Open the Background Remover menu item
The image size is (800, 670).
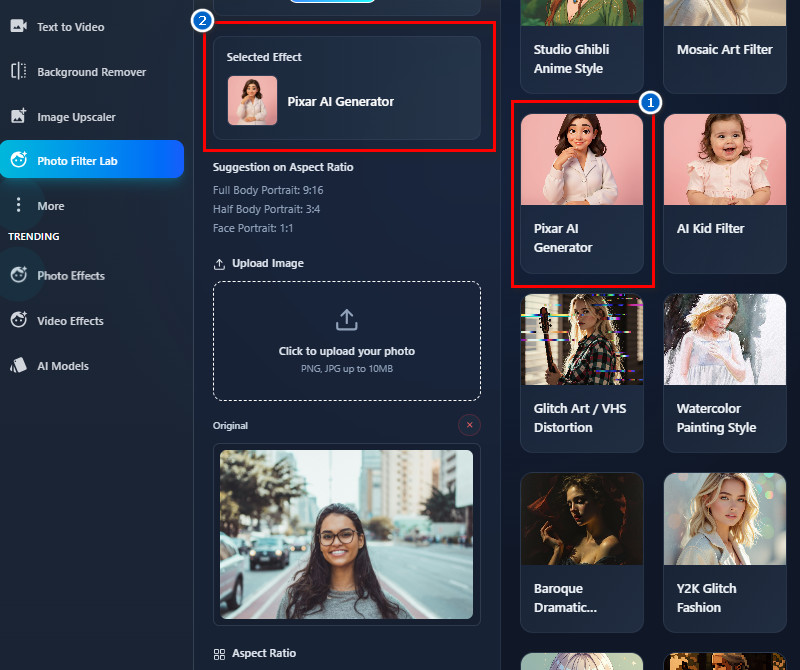click(91, 72)
